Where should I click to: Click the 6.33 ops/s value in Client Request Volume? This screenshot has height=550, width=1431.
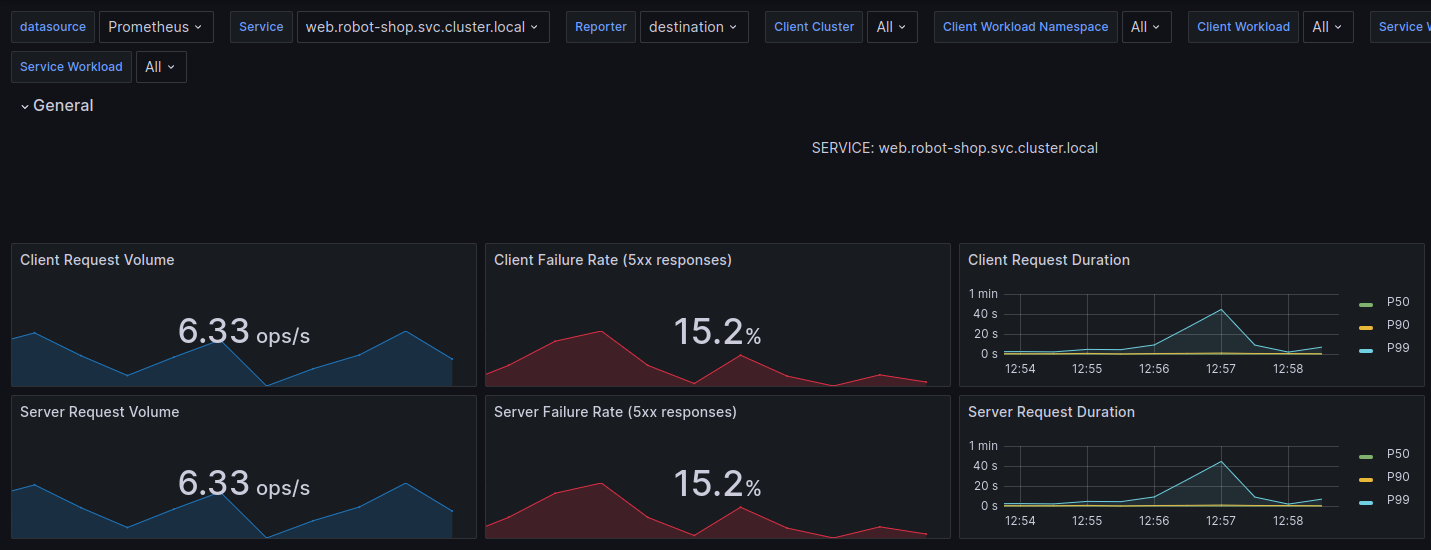point(244,332)
